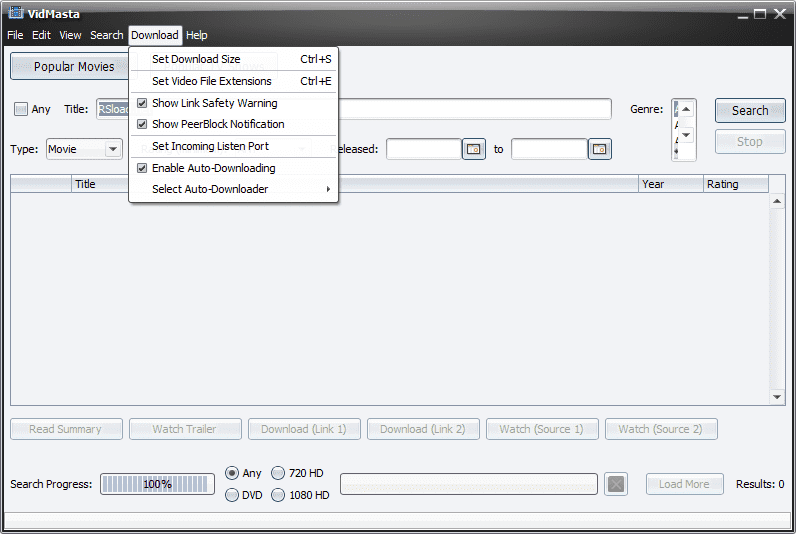796x534 pixels.
Task: Toggle Show PeerBlock Notification option
Action: pyautogui.click(x=142, y=124)
